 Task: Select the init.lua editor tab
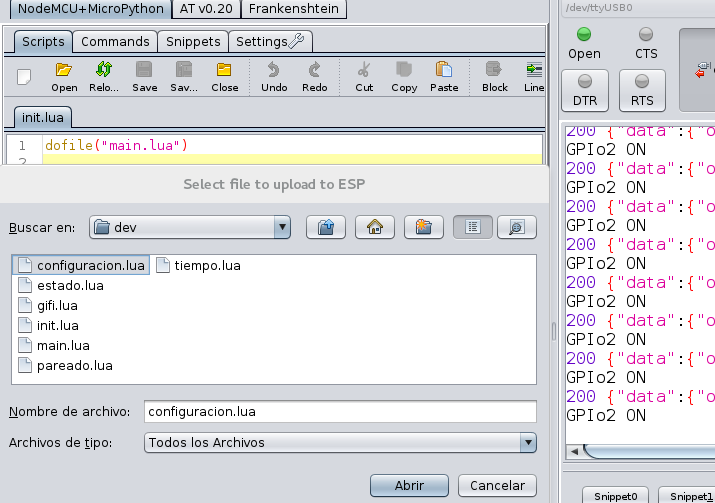[42, 117]
